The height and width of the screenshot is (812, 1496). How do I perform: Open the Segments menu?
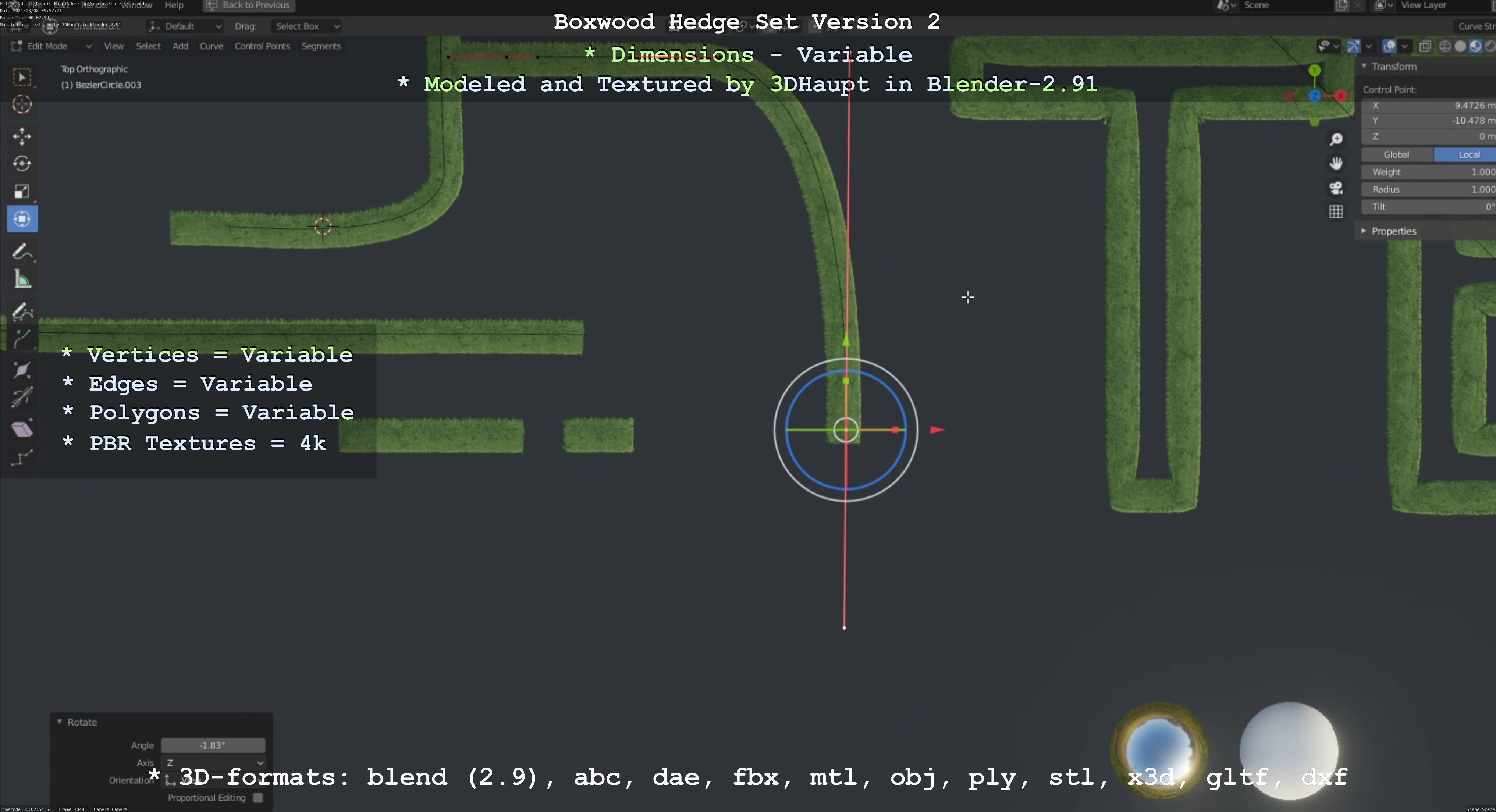point(321,46)
